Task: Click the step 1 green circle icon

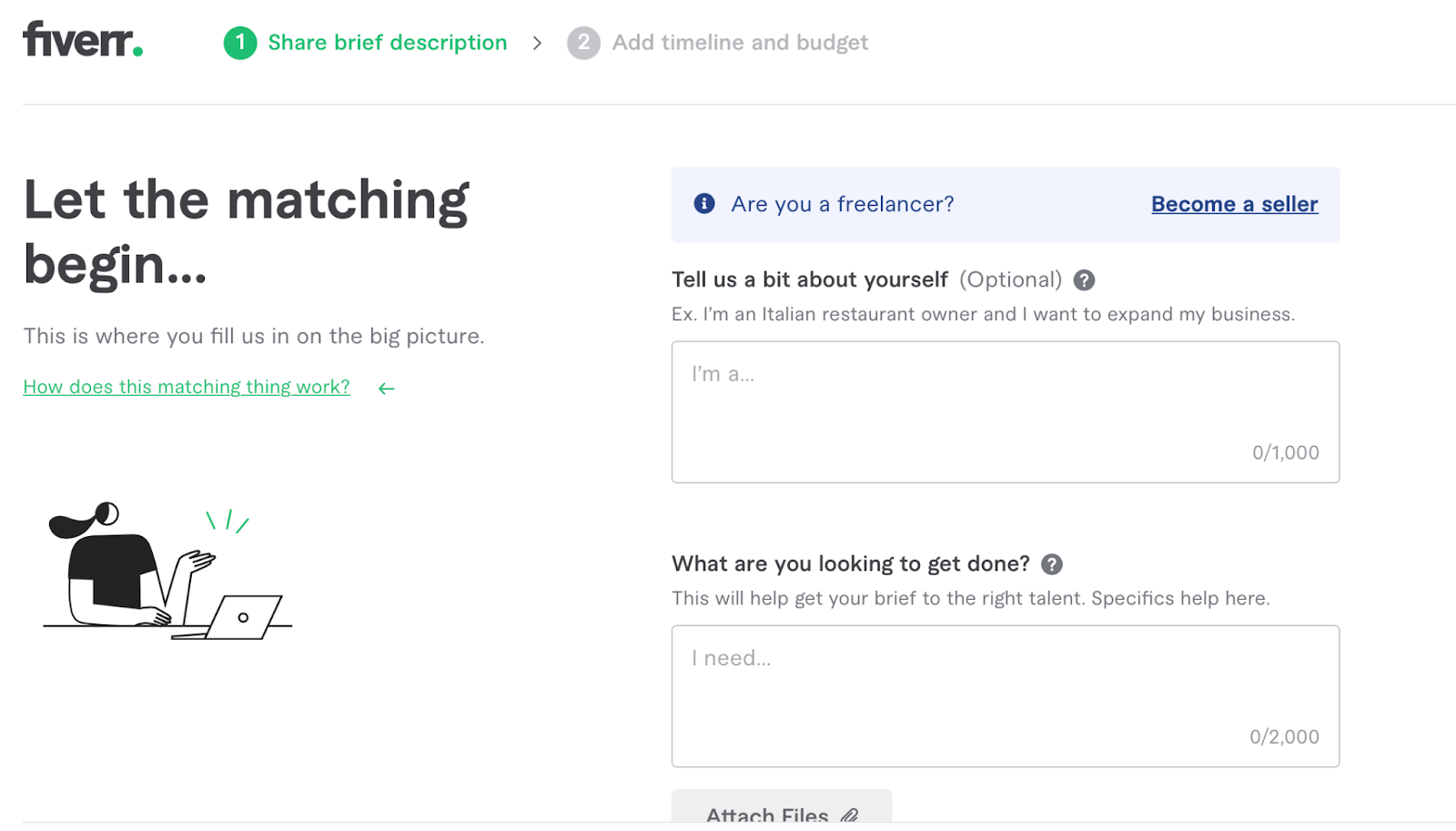Action: (x=240, y=43)
